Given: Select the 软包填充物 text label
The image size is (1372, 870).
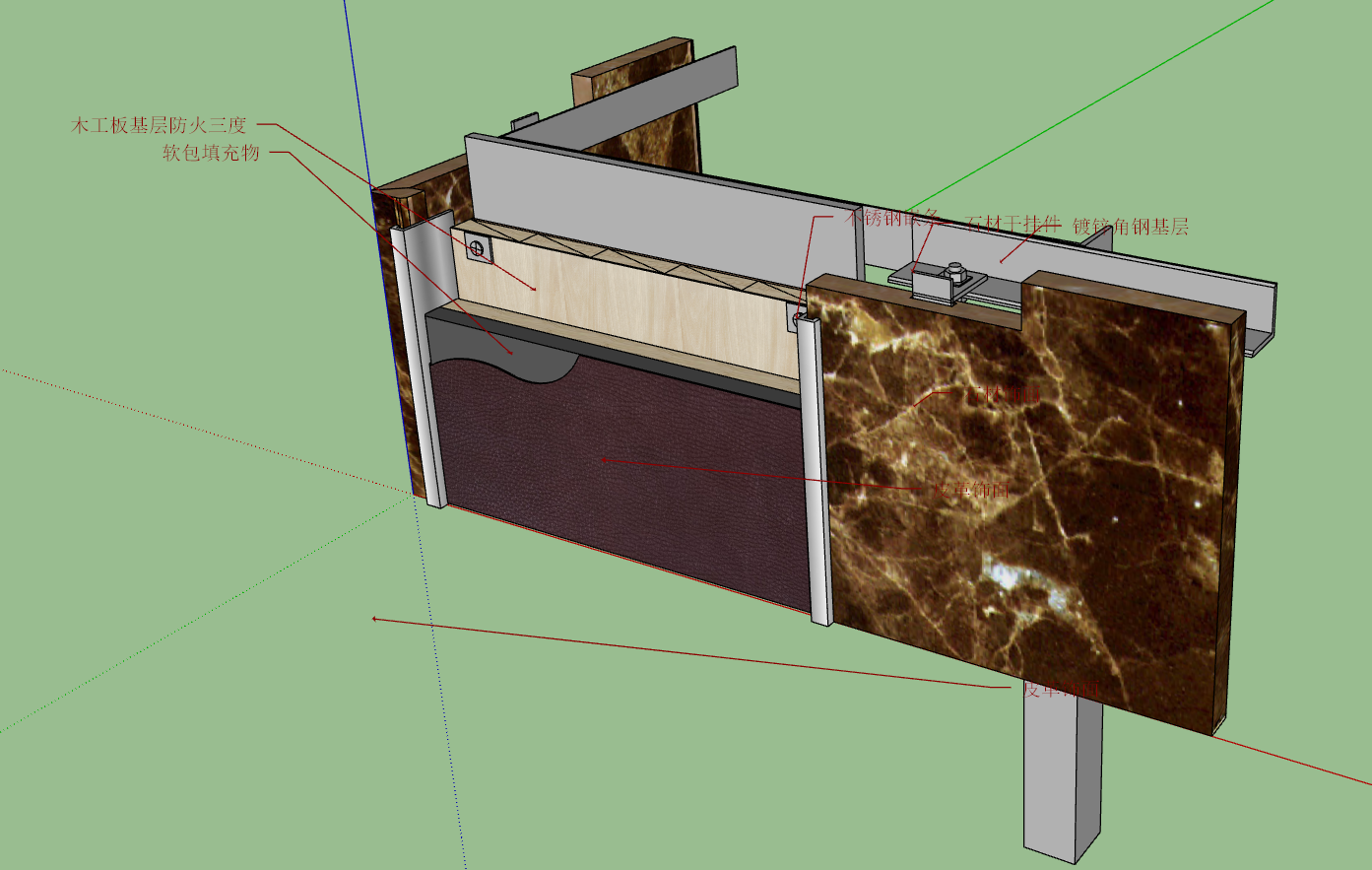Looking at the screenshot, I should 212,153.
